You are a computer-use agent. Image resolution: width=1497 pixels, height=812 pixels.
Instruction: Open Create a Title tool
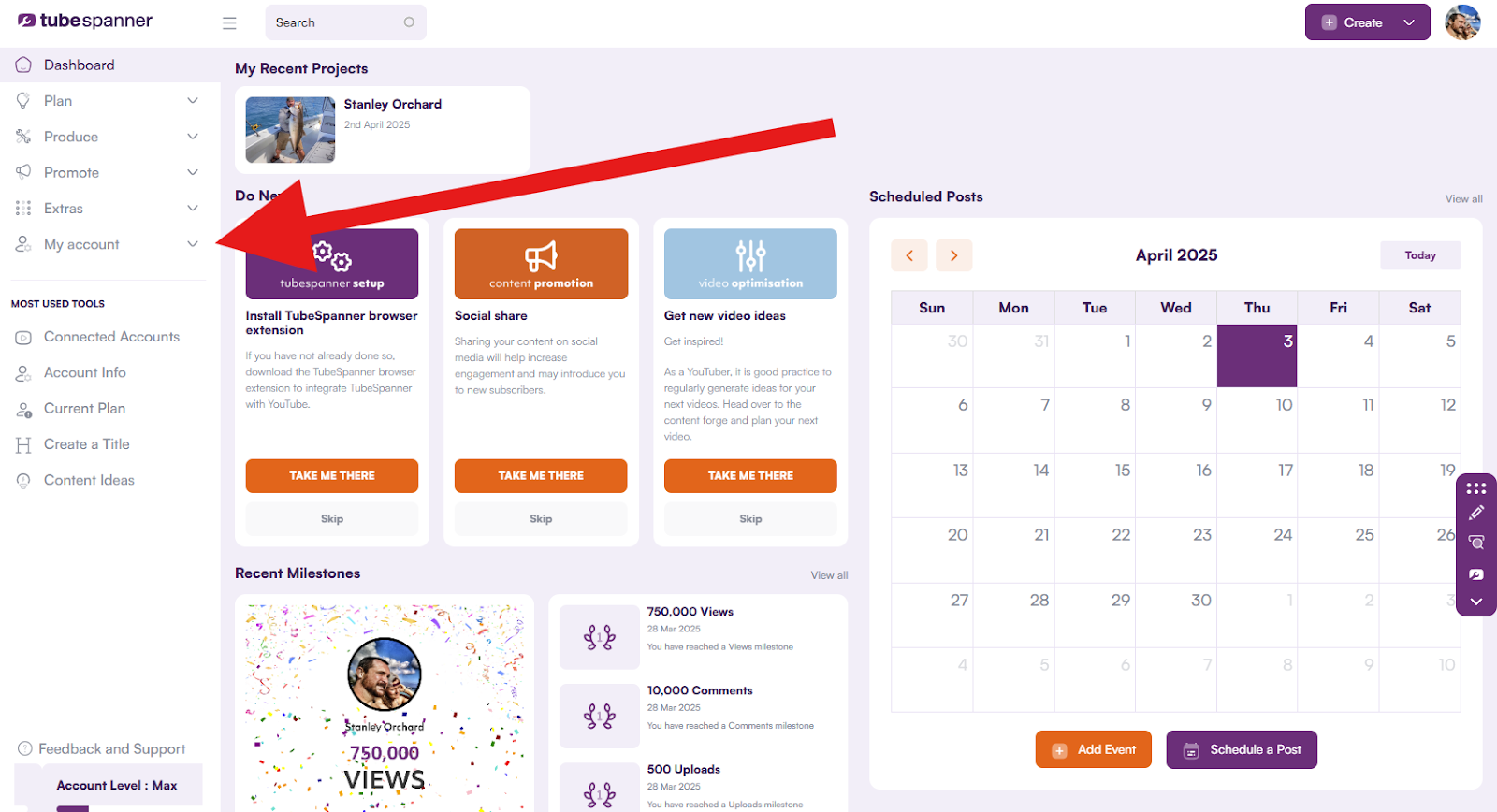pyautogui.click(x=87, y=444)
